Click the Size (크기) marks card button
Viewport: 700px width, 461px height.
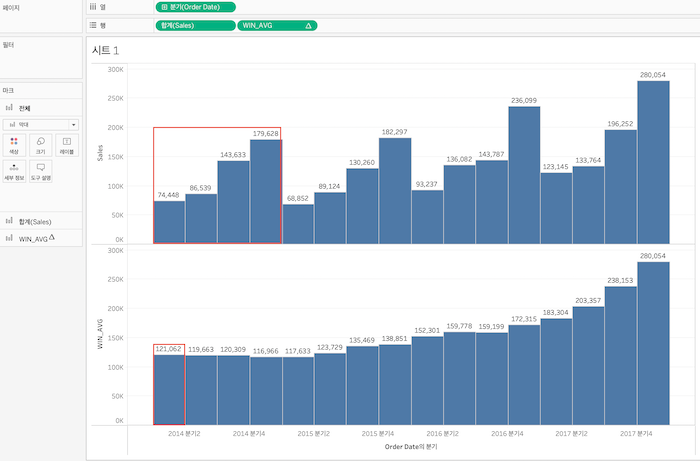coord(41,145)
